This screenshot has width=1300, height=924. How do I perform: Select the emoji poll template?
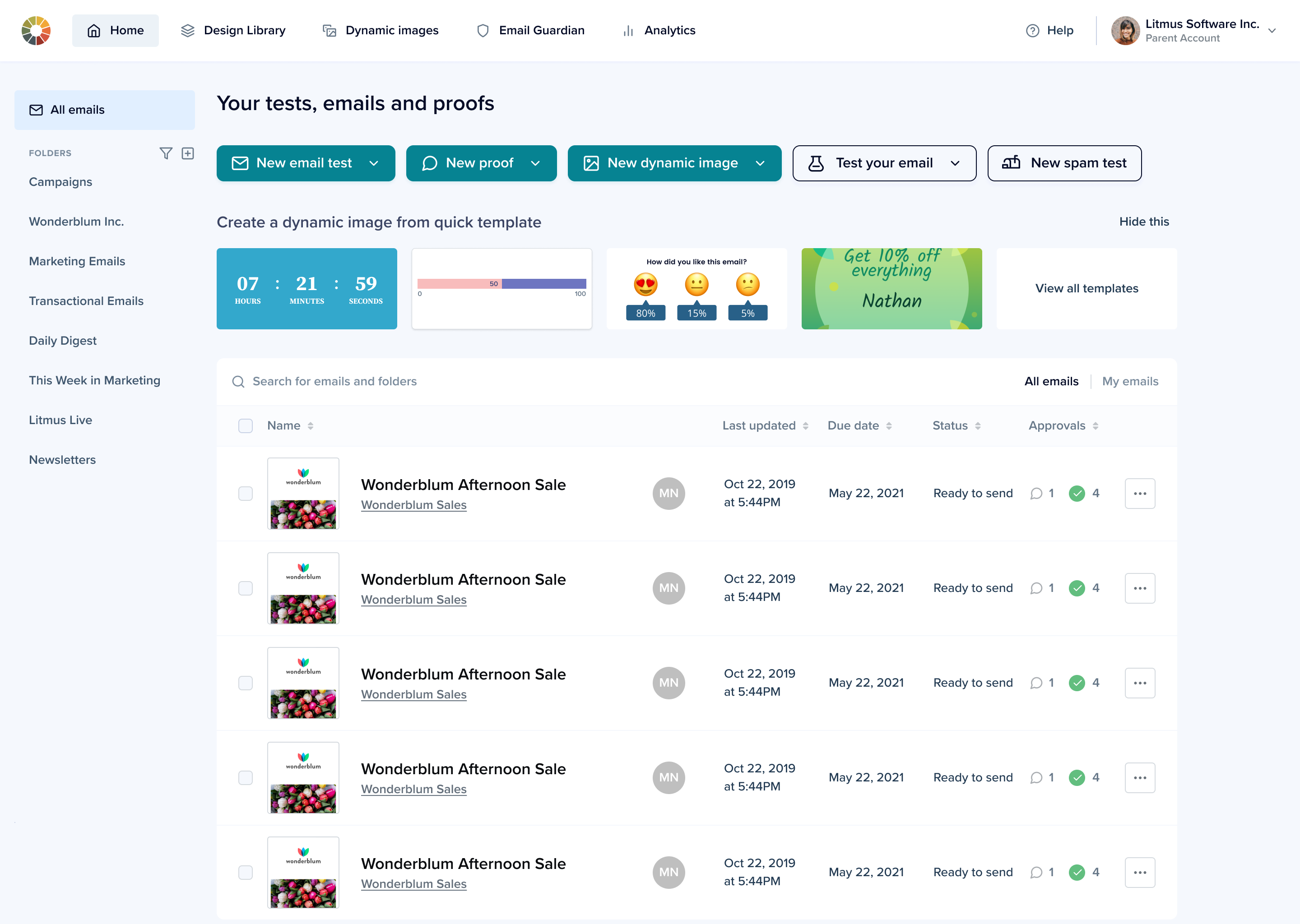tap(696, 288)
